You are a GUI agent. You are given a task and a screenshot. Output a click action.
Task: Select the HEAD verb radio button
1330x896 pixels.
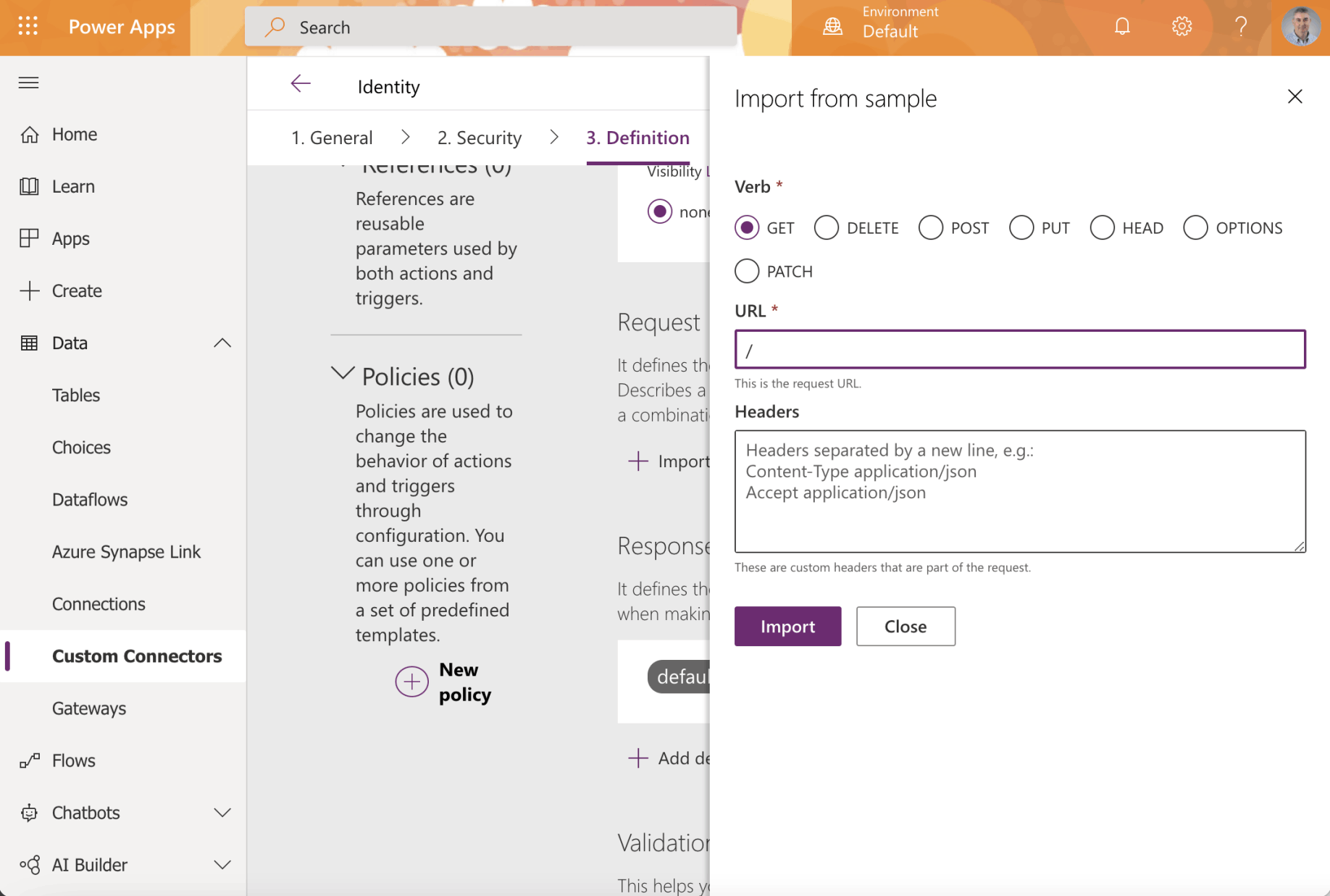pos(1103,227)
